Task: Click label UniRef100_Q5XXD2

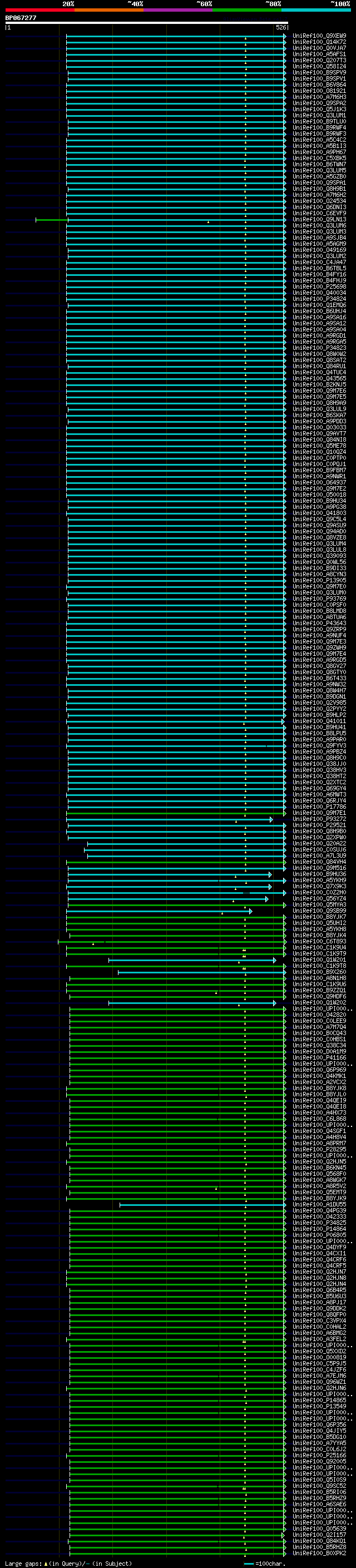Action: (319, 1352)
